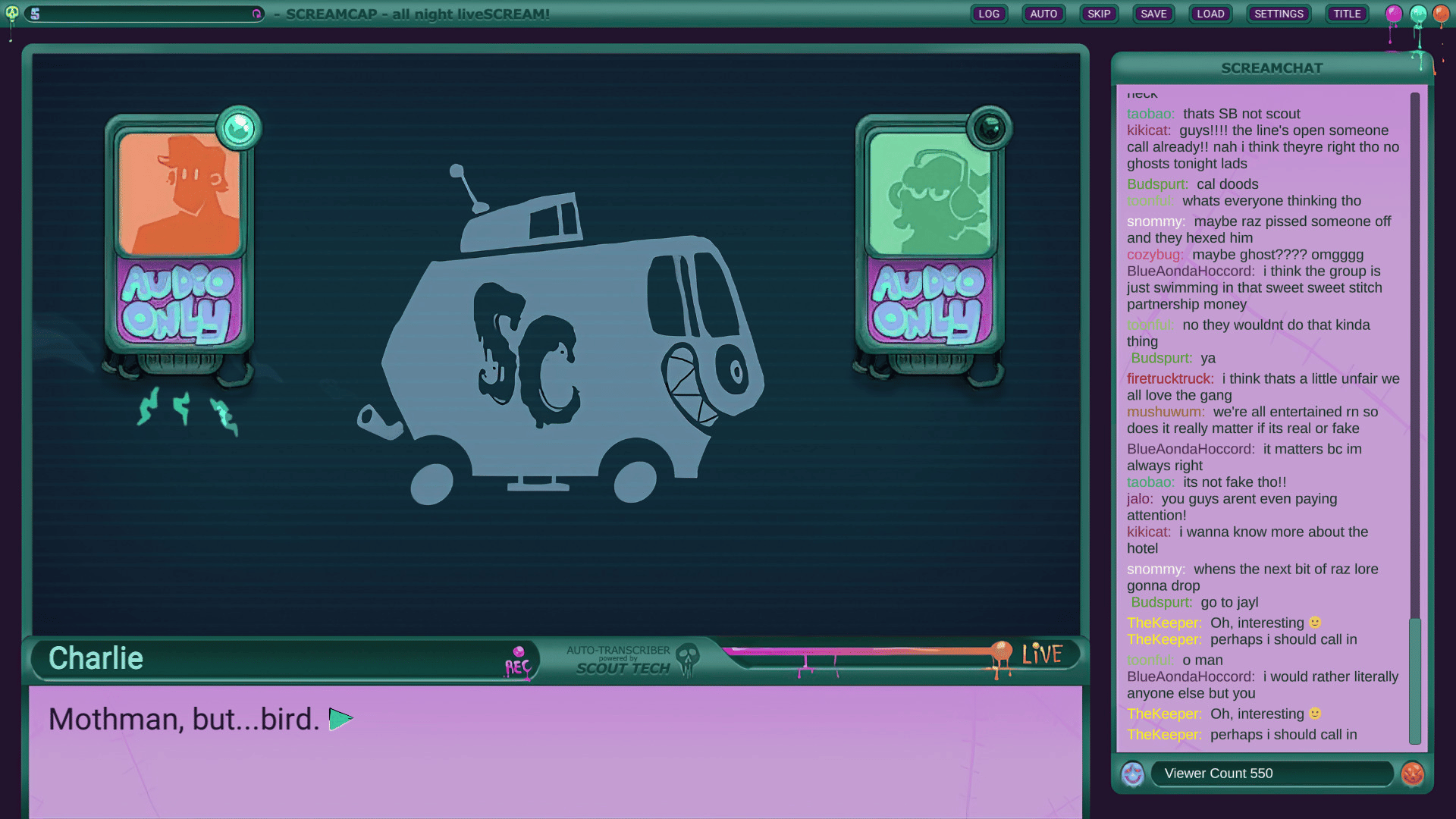Click the orange angry face icon

pyautogui.click(x=1412, y=773)
